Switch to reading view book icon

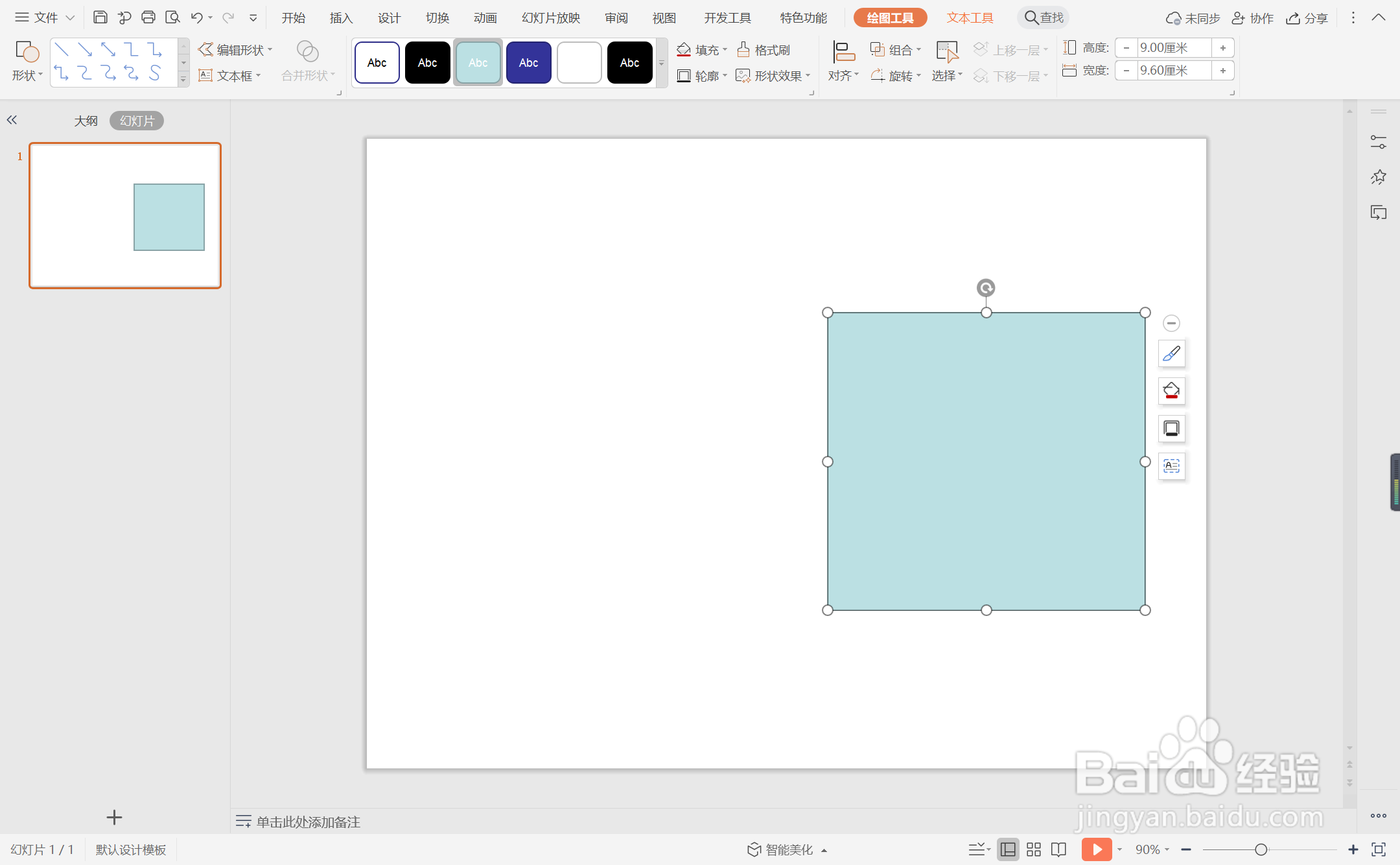1058,849
